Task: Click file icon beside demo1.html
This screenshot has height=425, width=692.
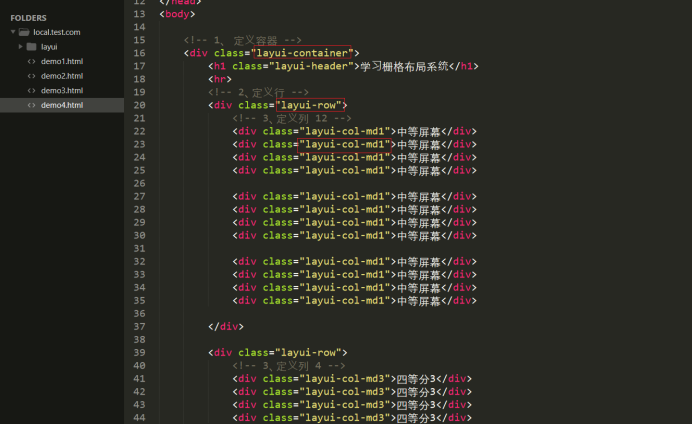Action: [x=31, y=61]
